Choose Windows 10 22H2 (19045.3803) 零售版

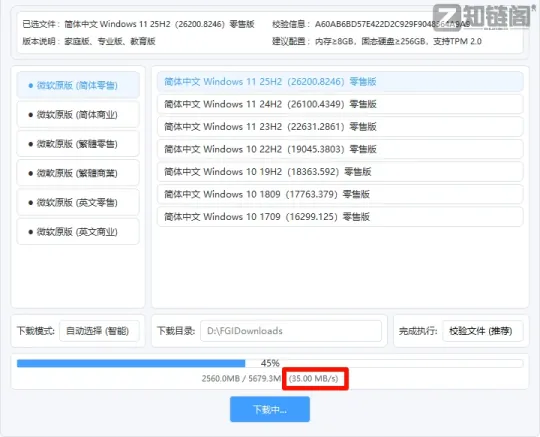340,149
